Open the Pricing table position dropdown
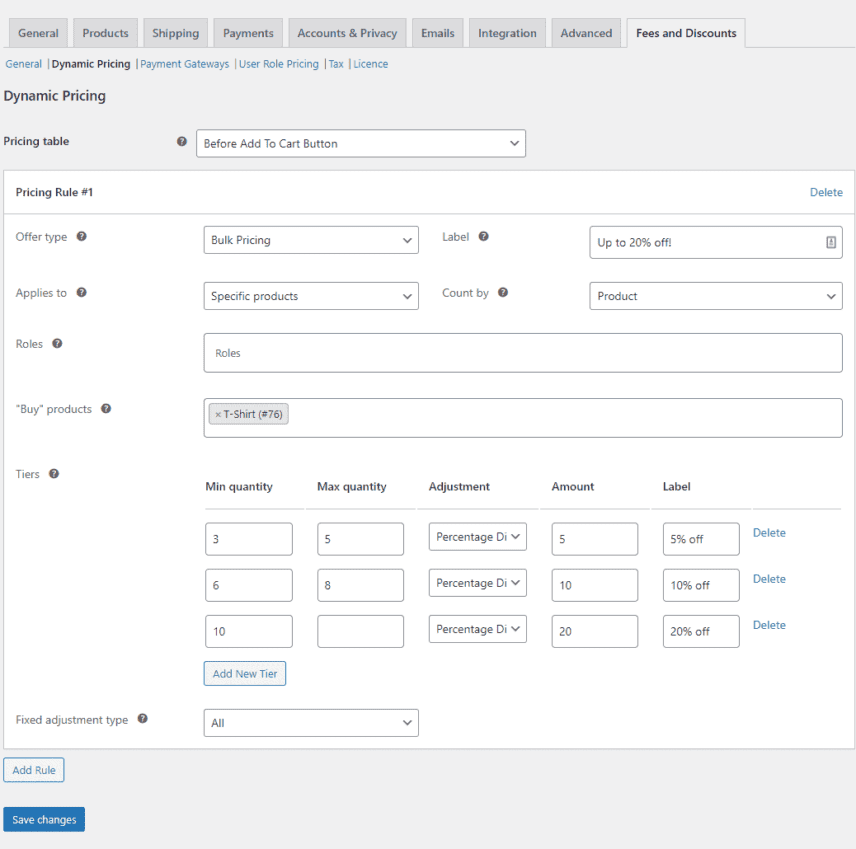This screenshot has width=856, height=849. (x=360, y=143)
